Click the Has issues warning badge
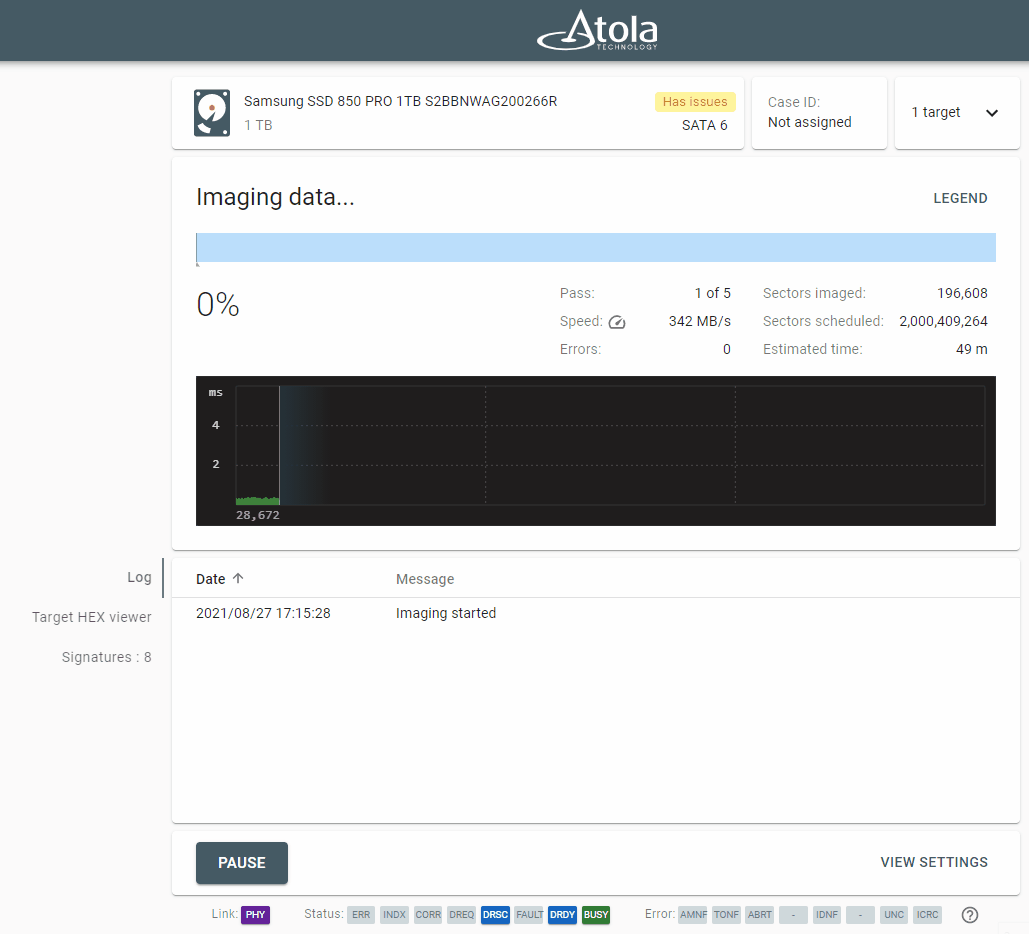This screenshot has width=1029, height=934. pos(695,101)
